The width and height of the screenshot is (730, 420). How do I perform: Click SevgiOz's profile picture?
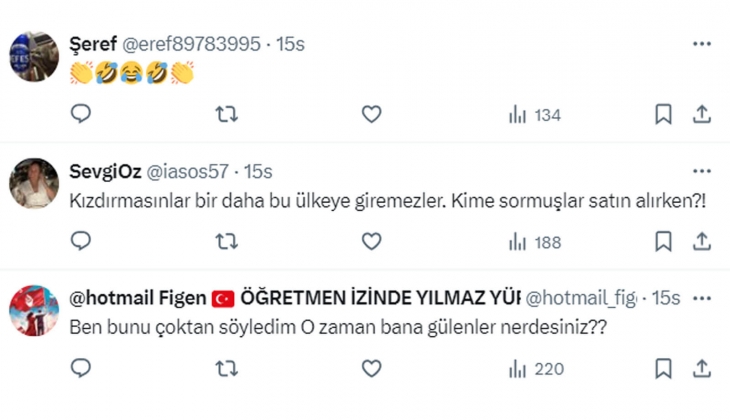(x=33, y=182)
